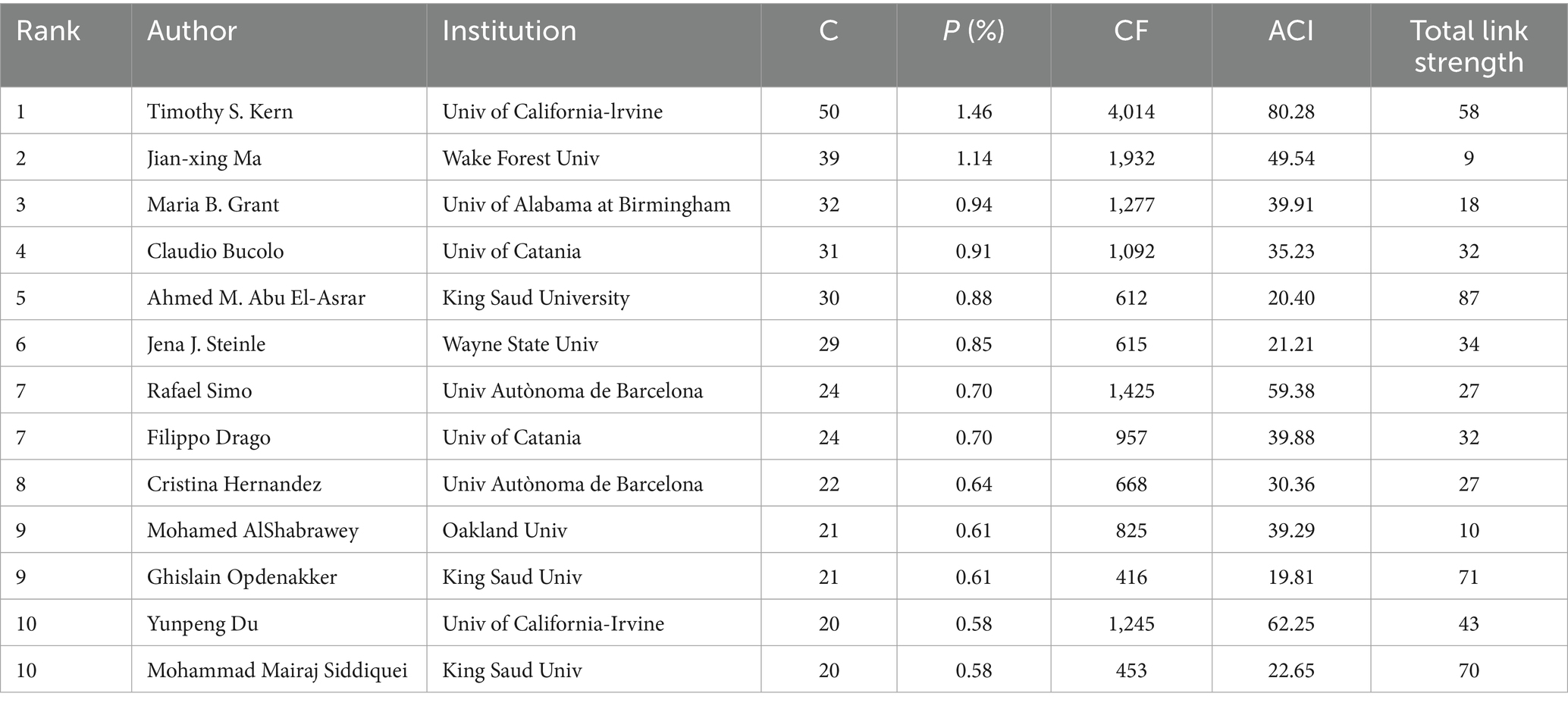This screenshot has width=1568, height=706.
Task: Select the Jian-xing Ma author cell
Action: [204, 158]
